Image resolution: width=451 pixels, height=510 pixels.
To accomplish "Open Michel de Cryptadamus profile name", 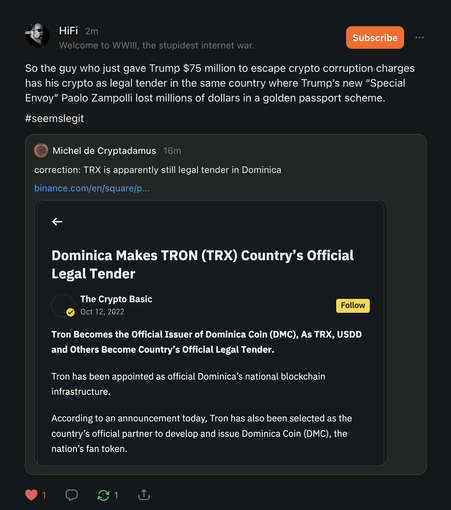I will [x=104, y=151].
